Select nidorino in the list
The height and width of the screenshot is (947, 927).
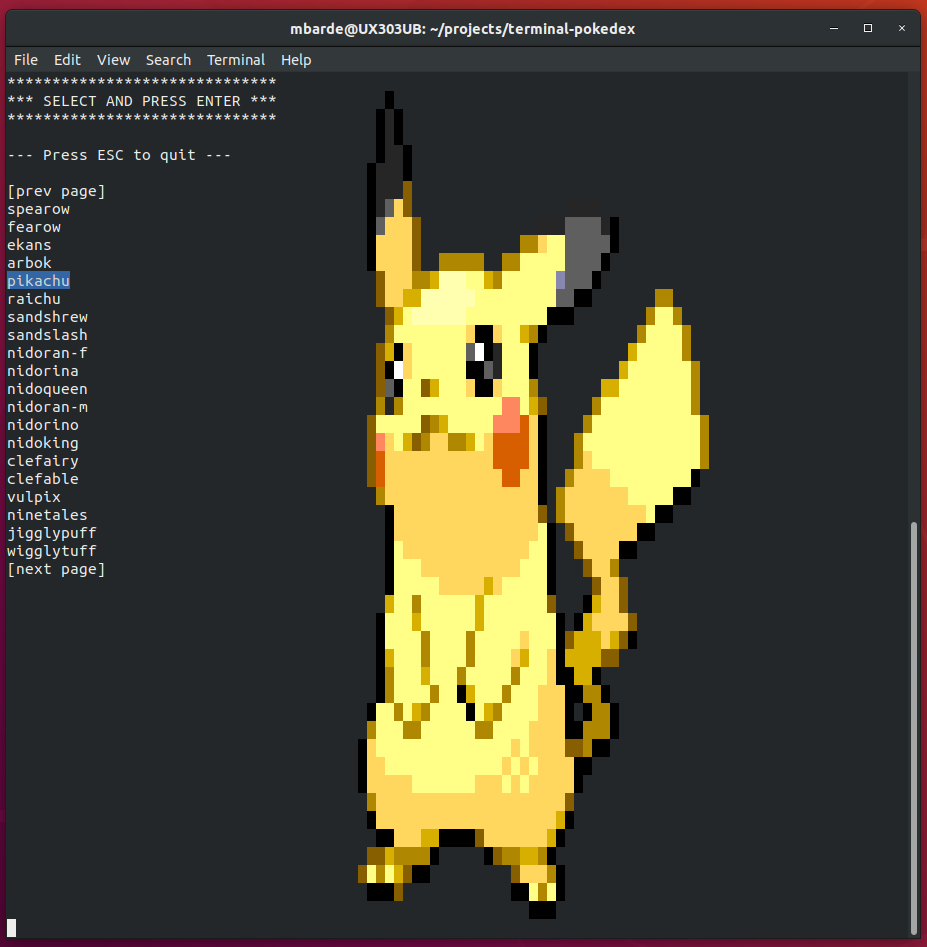43,425
